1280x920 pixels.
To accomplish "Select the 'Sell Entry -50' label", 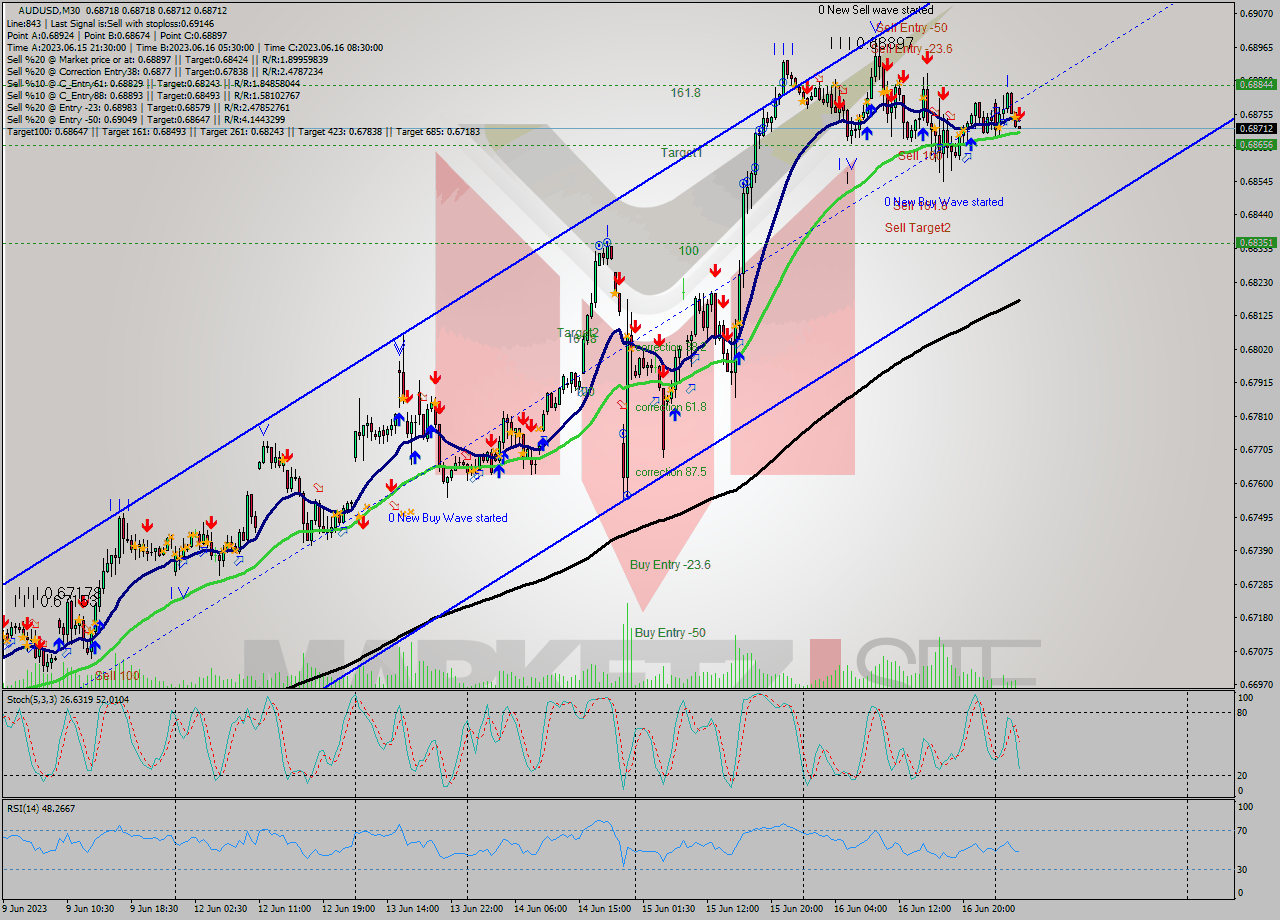I will [x=913, y=28].
